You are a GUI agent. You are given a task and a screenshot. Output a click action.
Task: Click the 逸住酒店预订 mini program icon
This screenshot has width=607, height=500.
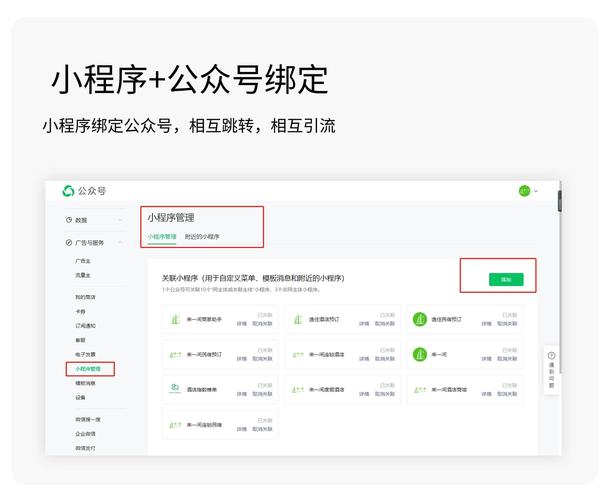point(298,319)
